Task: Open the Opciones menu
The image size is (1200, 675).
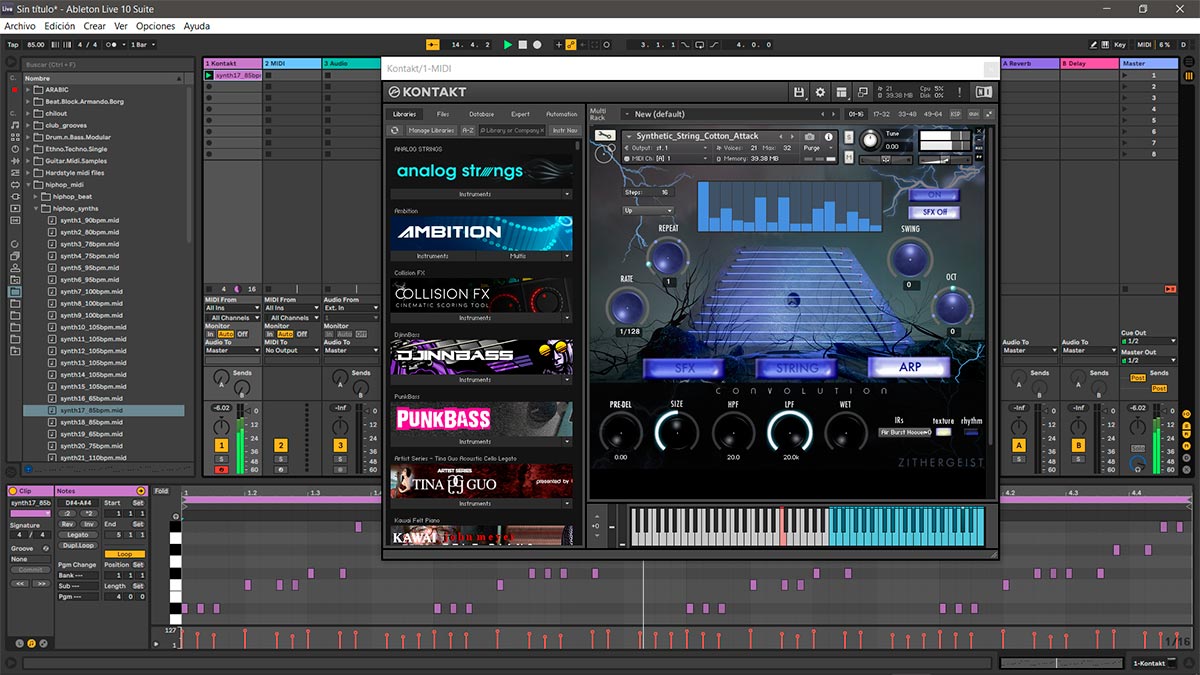Action: [x=155, y=26]
